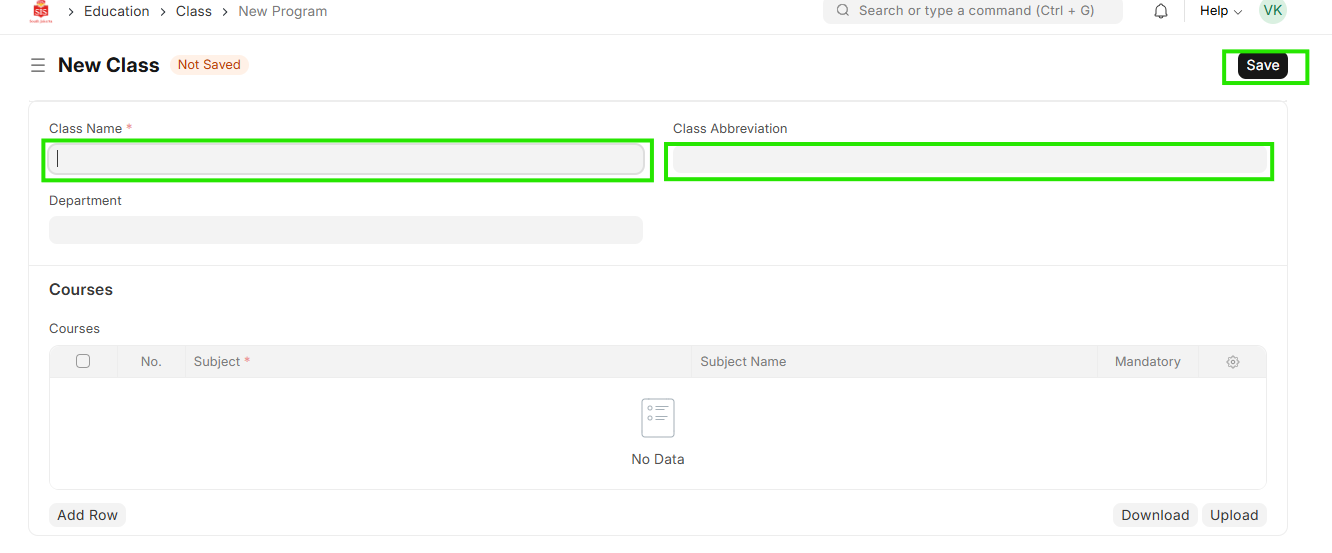Open the Department link field

click(346, 230)
